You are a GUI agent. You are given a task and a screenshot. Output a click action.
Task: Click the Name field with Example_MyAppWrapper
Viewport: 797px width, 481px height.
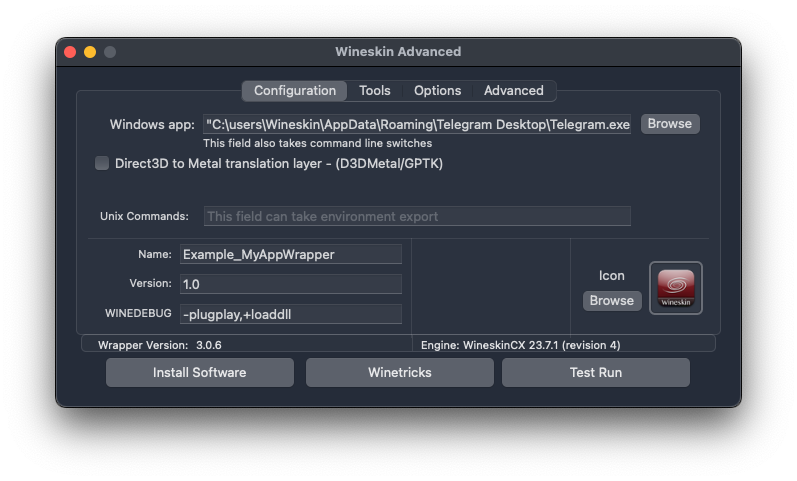coord(290,254)
